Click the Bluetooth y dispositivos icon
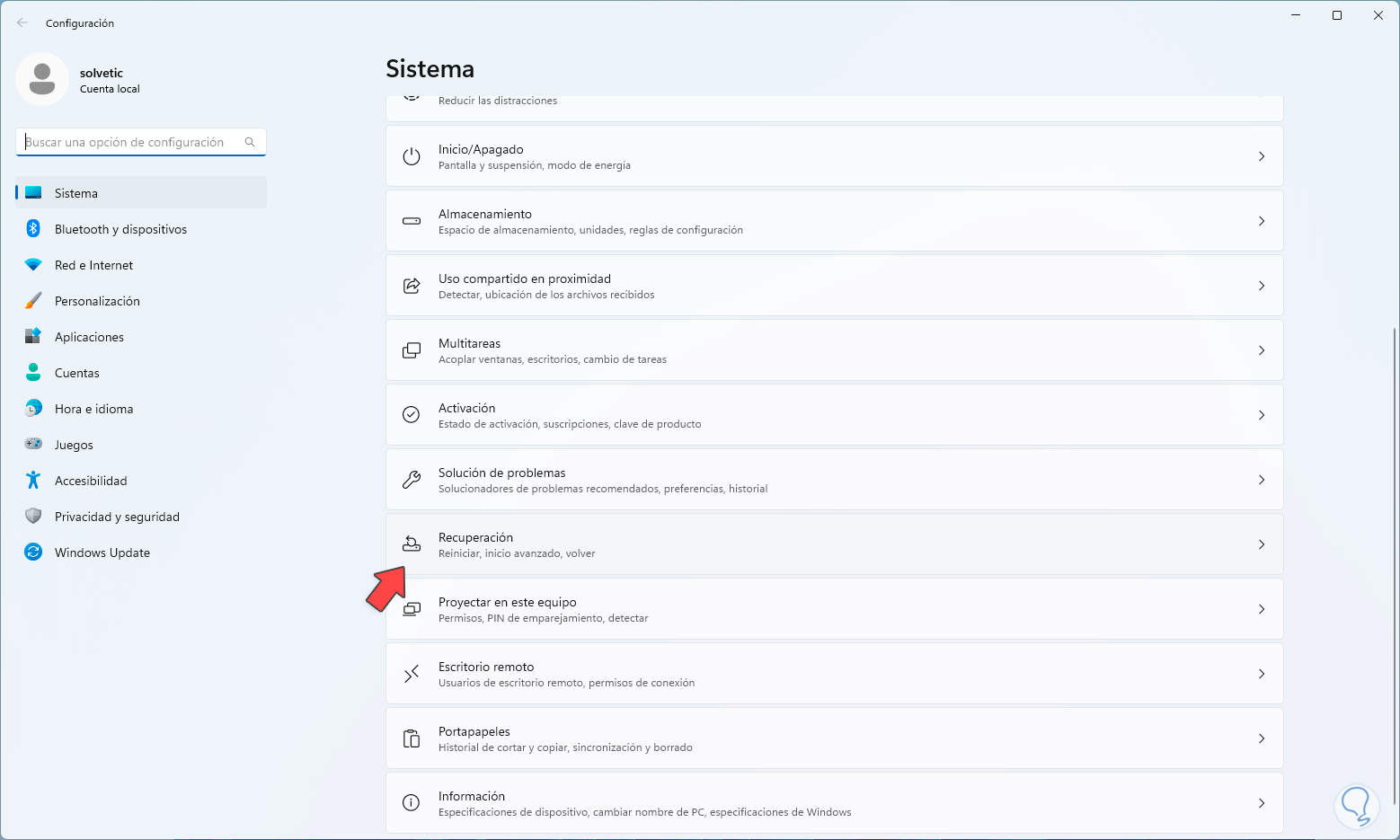This screenshot has width=1400, height=840. 33,229
